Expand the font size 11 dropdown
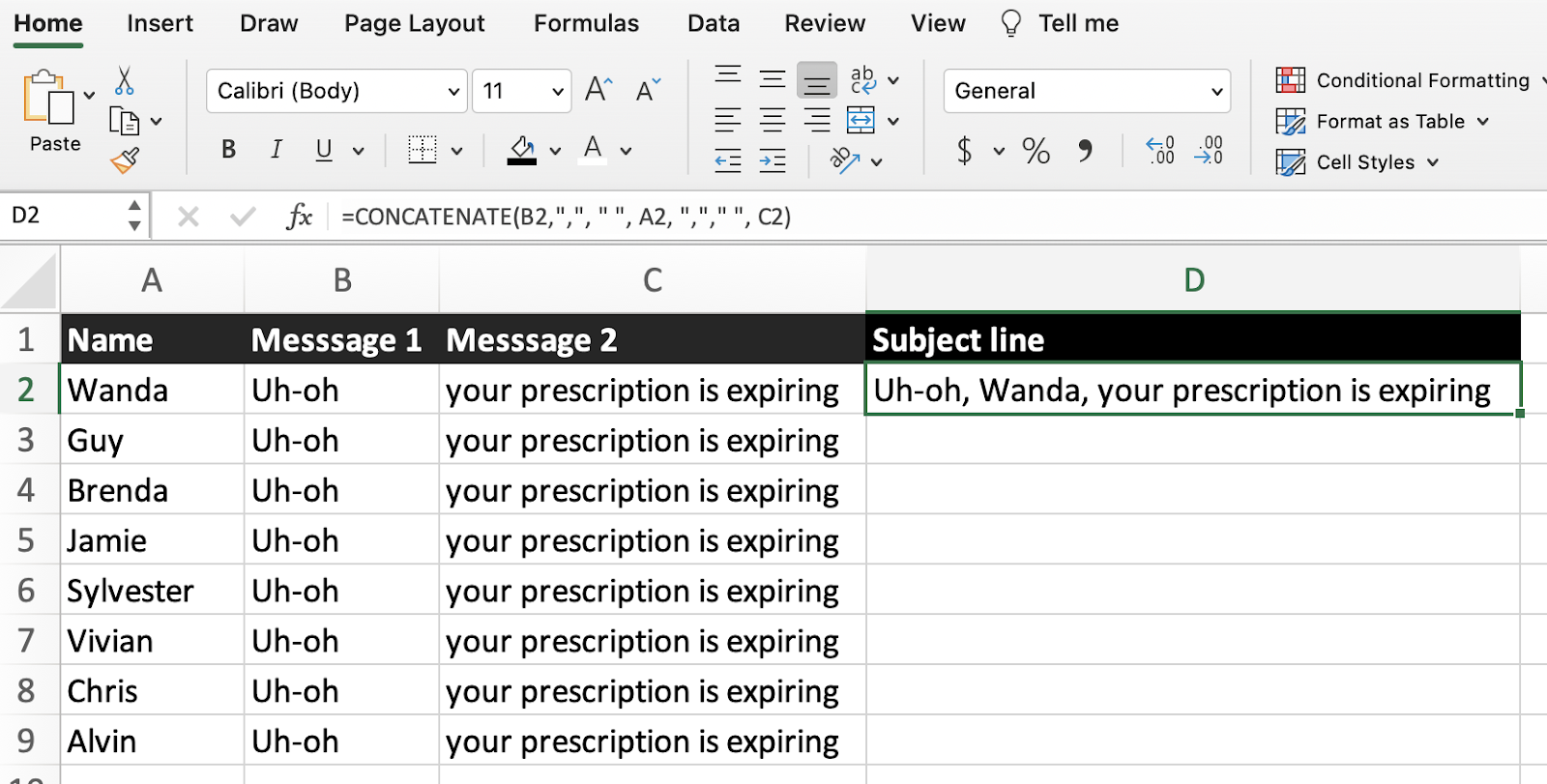Image resolution: width=1547 pixels, height=784 pixels. 557,92
